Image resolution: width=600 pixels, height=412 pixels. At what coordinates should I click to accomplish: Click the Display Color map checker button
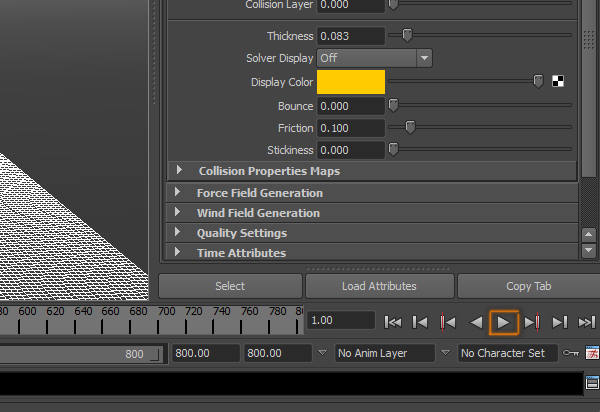pyautogui.click(x=558, y=82)
